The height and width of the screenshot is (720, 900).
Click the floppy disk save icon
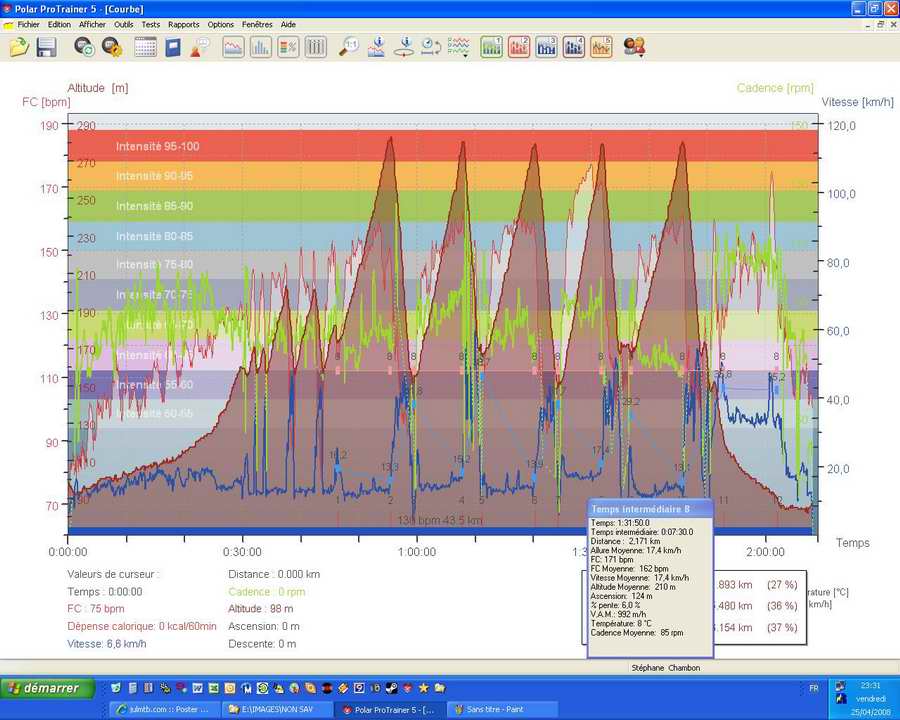click(46, 47)
